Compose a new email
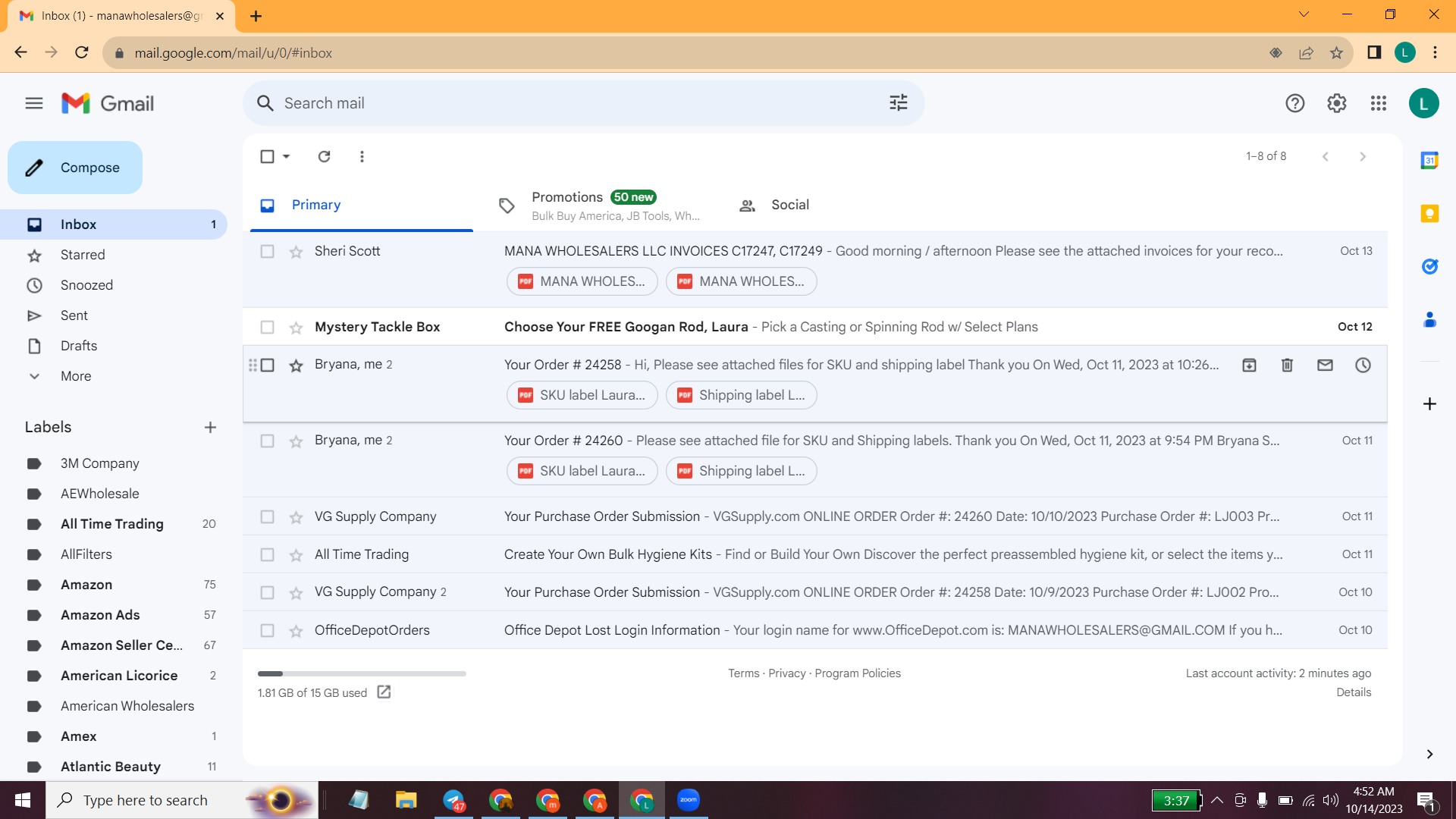Screen dimensions: 1456x819 (75, 168)
